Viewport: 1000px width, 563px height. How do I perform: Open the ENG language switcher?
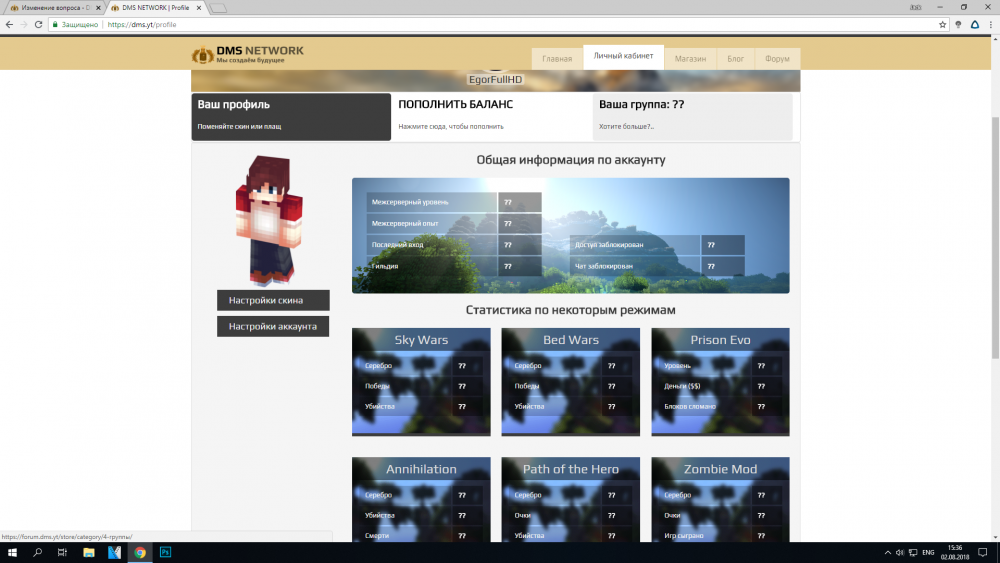coord(928,552)
